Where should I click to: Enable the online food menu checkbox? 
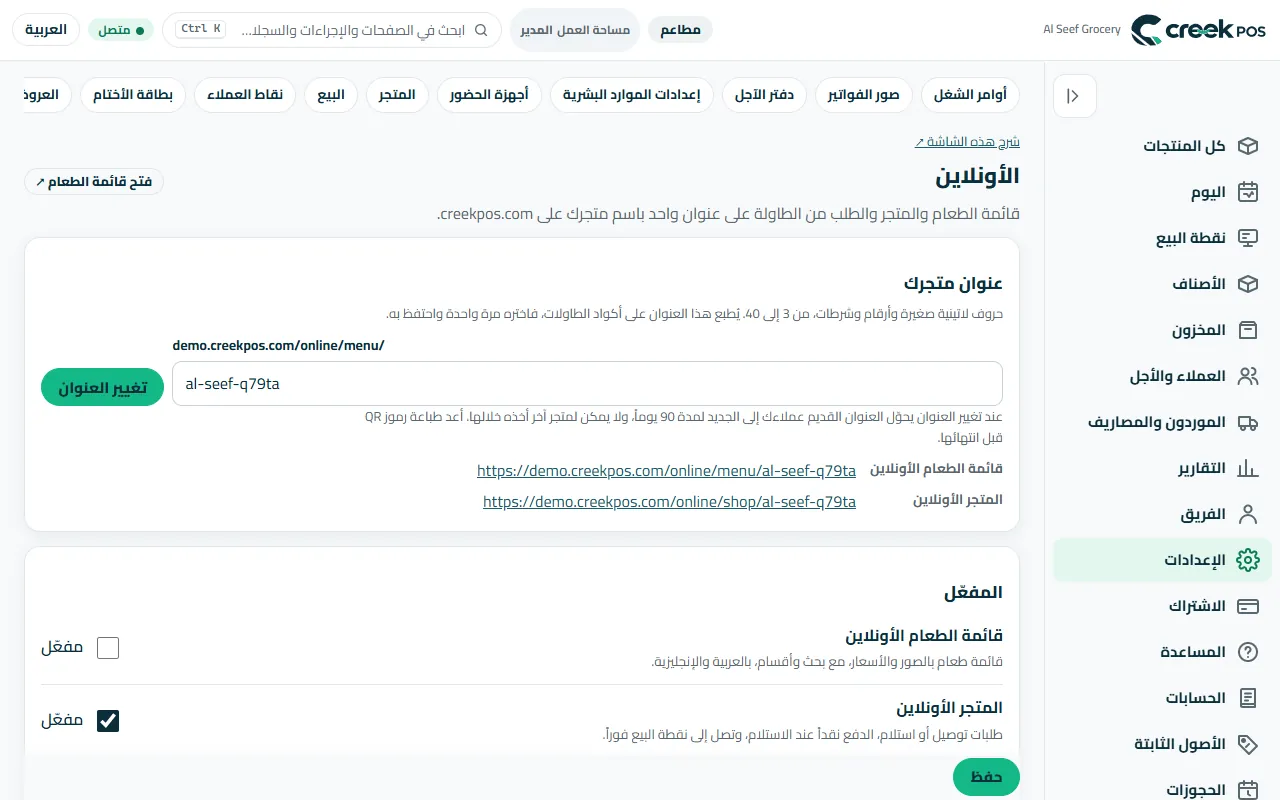108,648
